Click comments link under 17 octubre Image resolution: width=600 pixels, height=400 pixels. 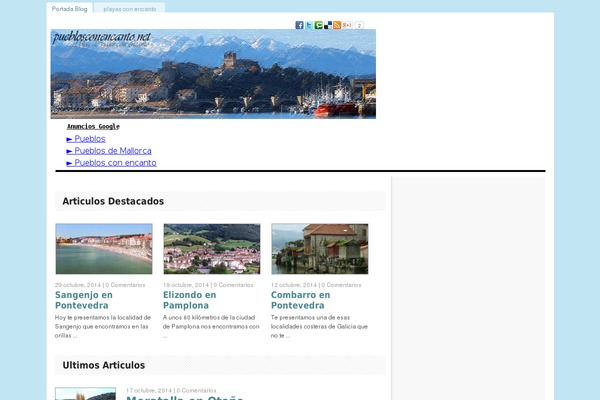tap(196, 390)
